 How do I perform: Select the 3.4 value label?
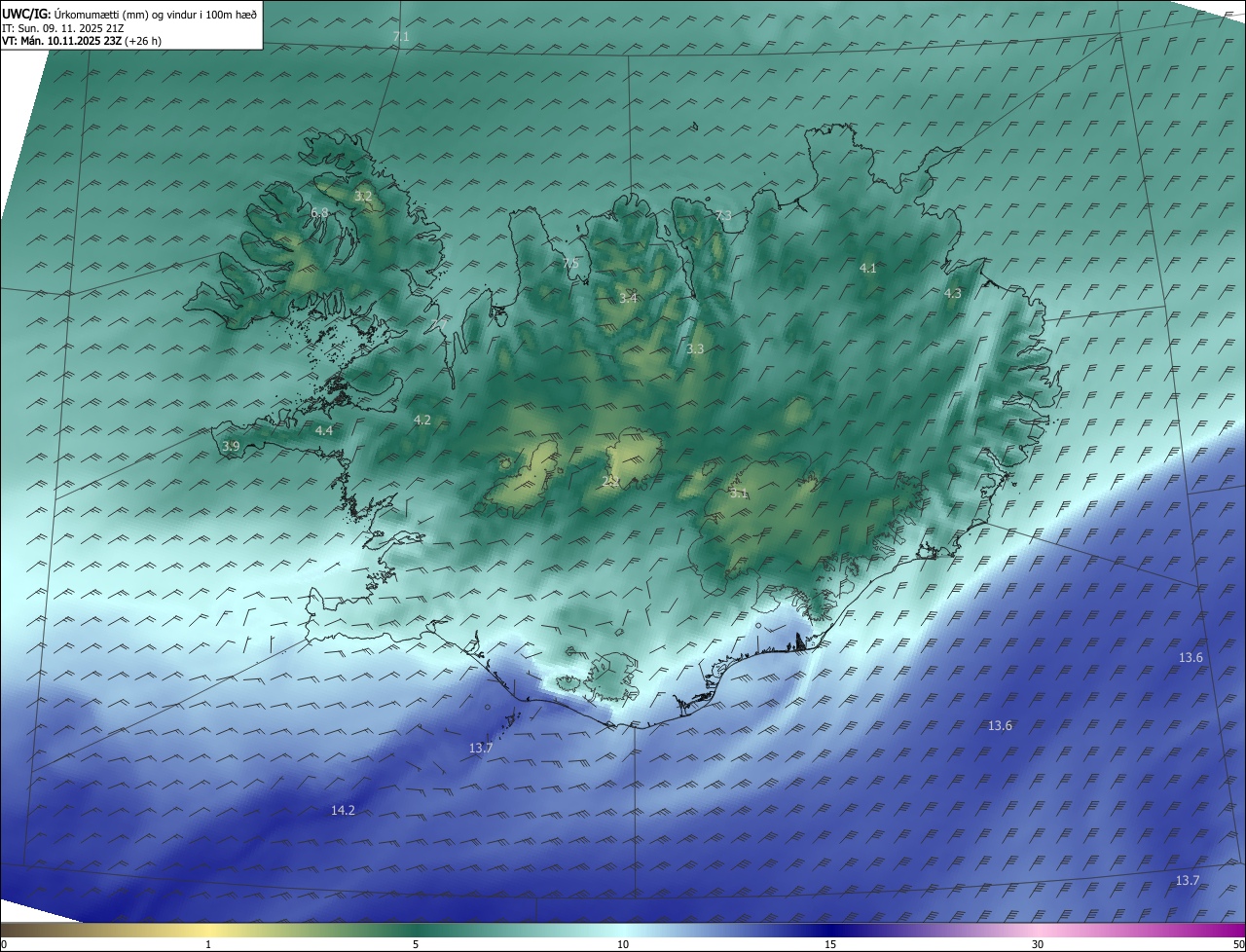(628, 298)
